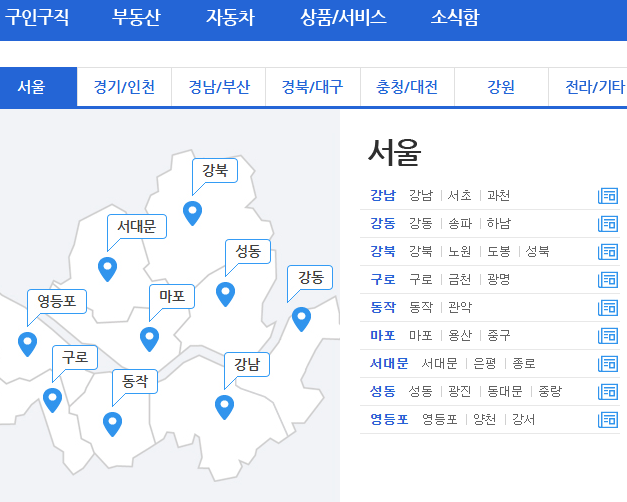Click map pin below 서대문 label
This screenshot has height=502, width=627.
[x=108, y=269]
